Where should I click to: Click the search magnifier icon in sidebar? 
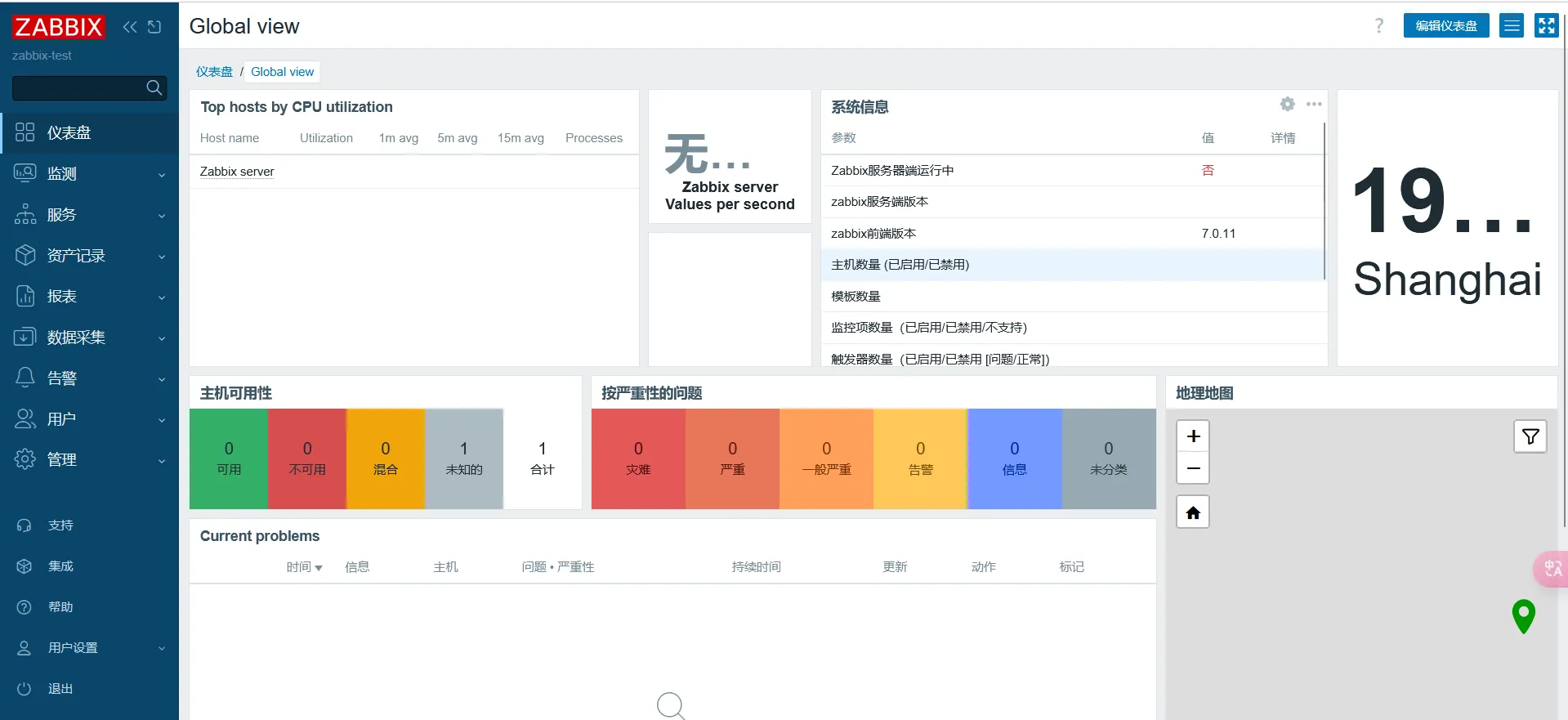click(154, 87)
